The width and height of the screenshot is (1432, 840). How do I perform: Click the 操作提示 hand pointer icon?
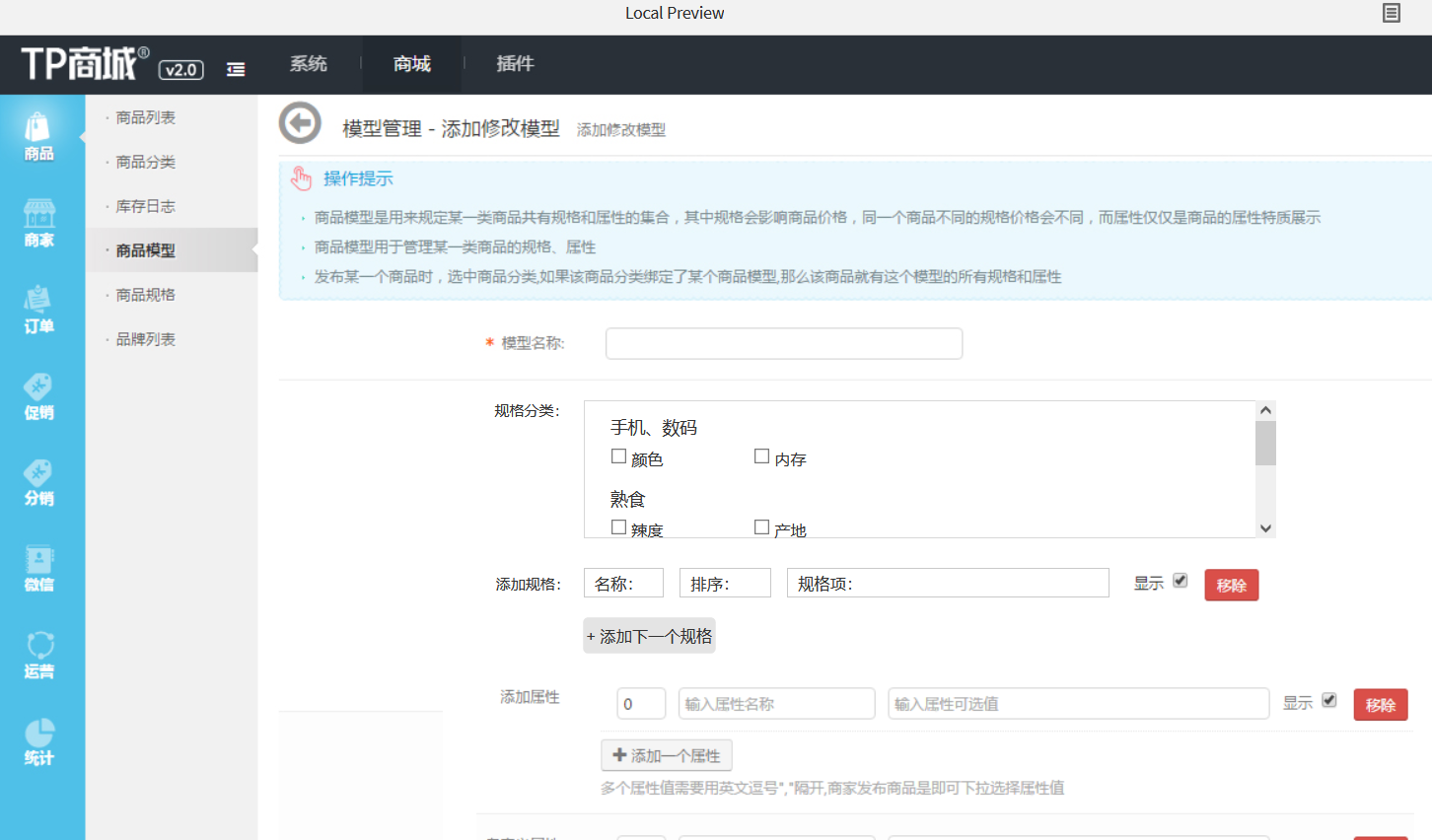[301, 178]
